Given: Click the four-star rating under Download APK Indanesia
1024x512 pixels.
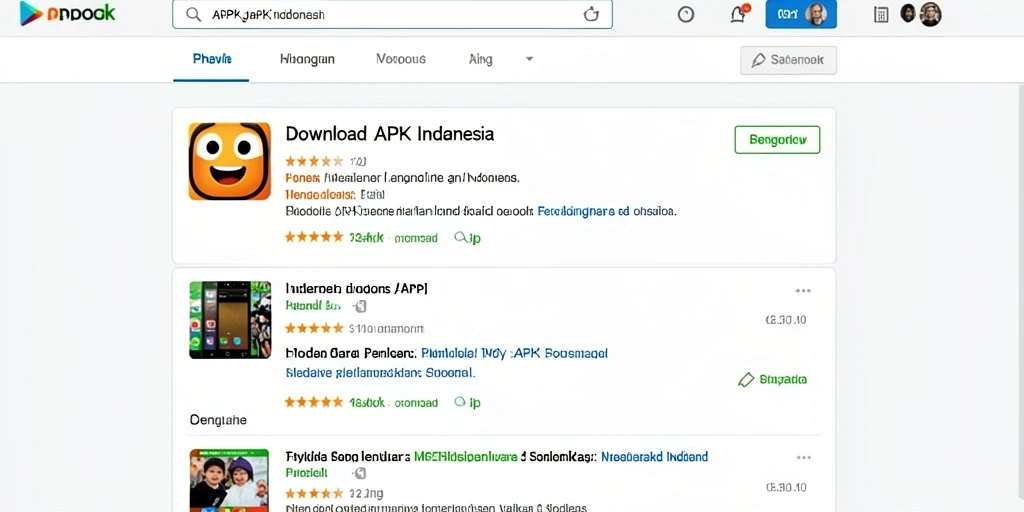Looking at the screenshot, I should point(314,161).
